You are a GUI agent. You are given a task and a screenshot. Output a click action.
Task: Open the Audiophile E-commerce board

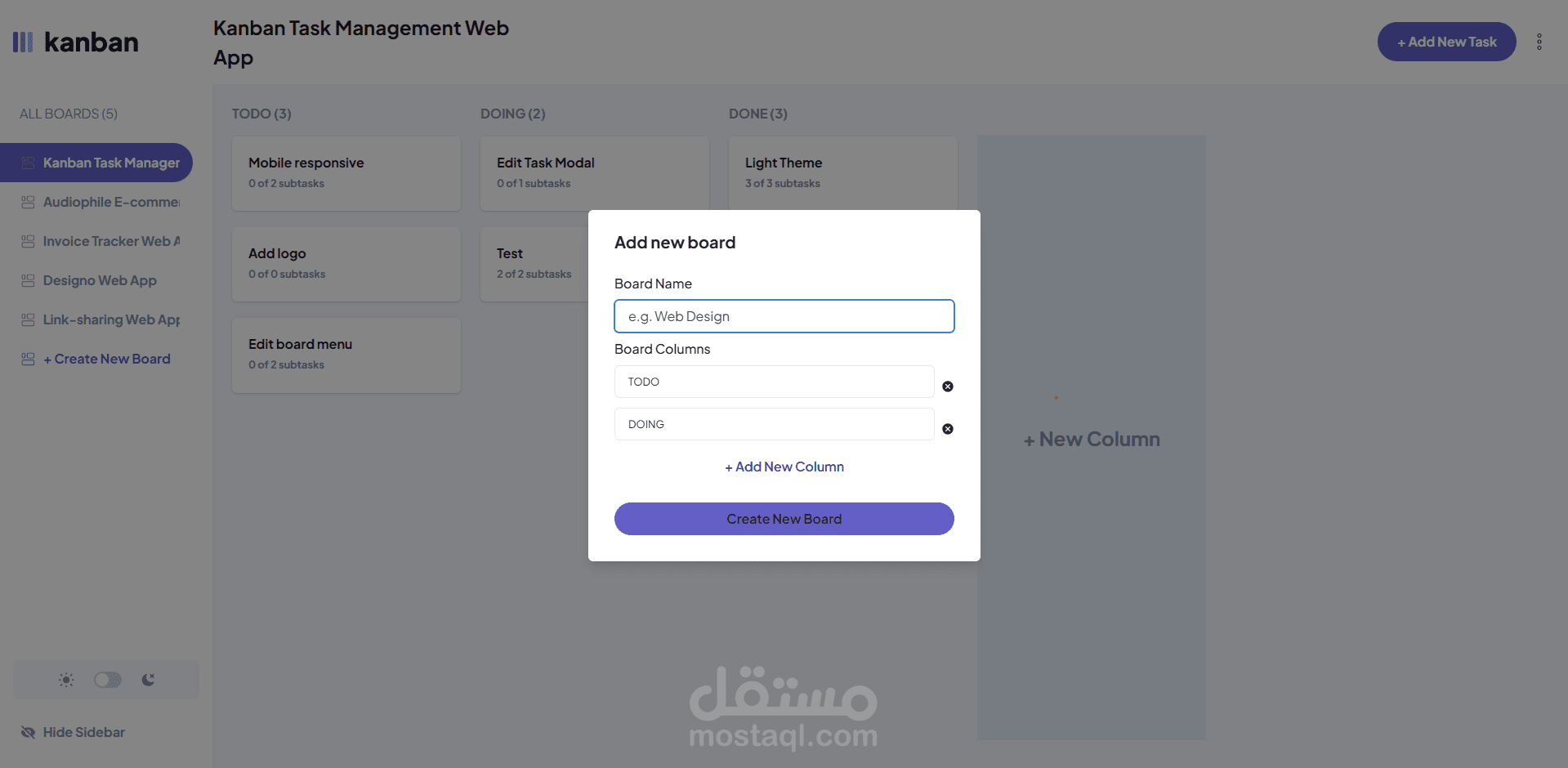pyautogui.click(x=110, y=202)
